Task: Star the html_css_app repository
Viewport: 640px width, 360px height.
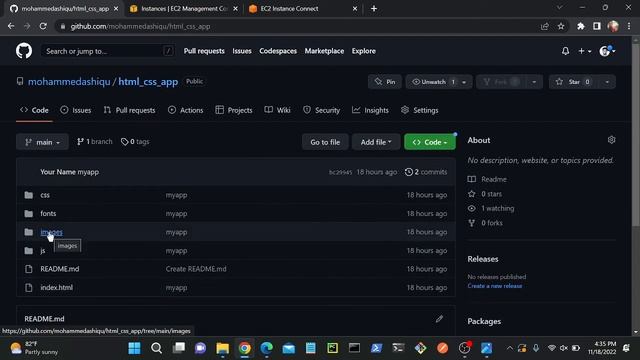Action: tap(573, 82)
